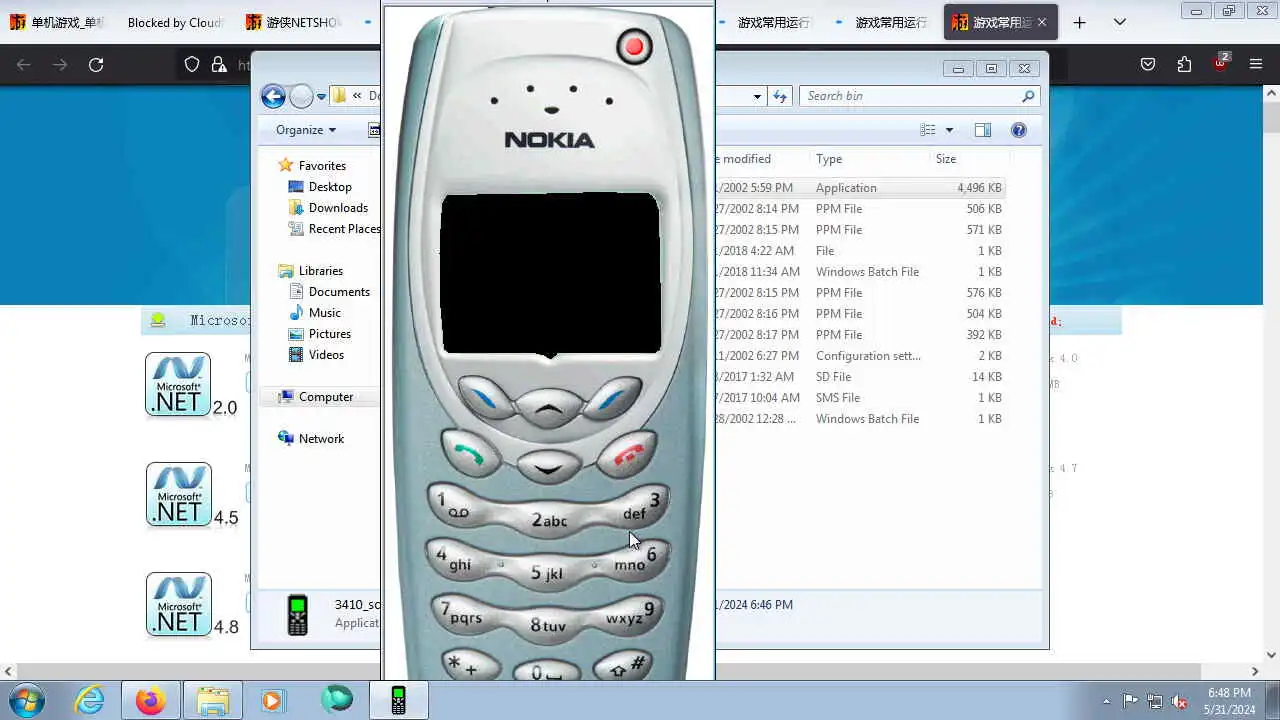Open Windows Start button
1280x720 pixels.
[x=26, y=700]
